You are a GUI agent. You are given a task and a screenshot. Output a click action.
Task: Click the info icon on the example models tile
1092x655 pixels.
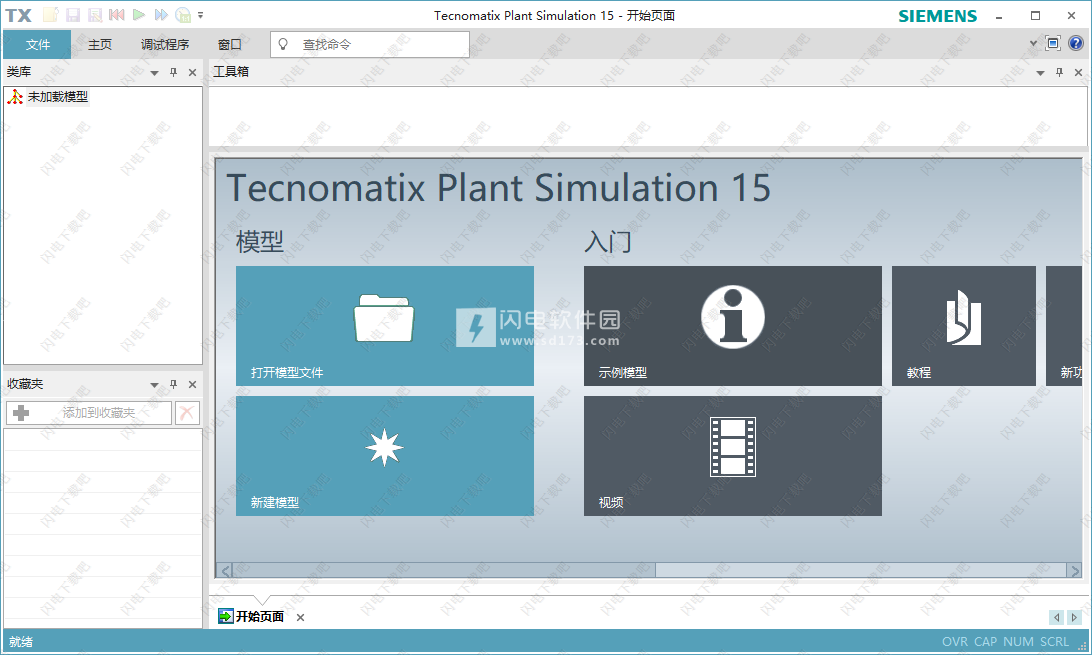[733, 317]
